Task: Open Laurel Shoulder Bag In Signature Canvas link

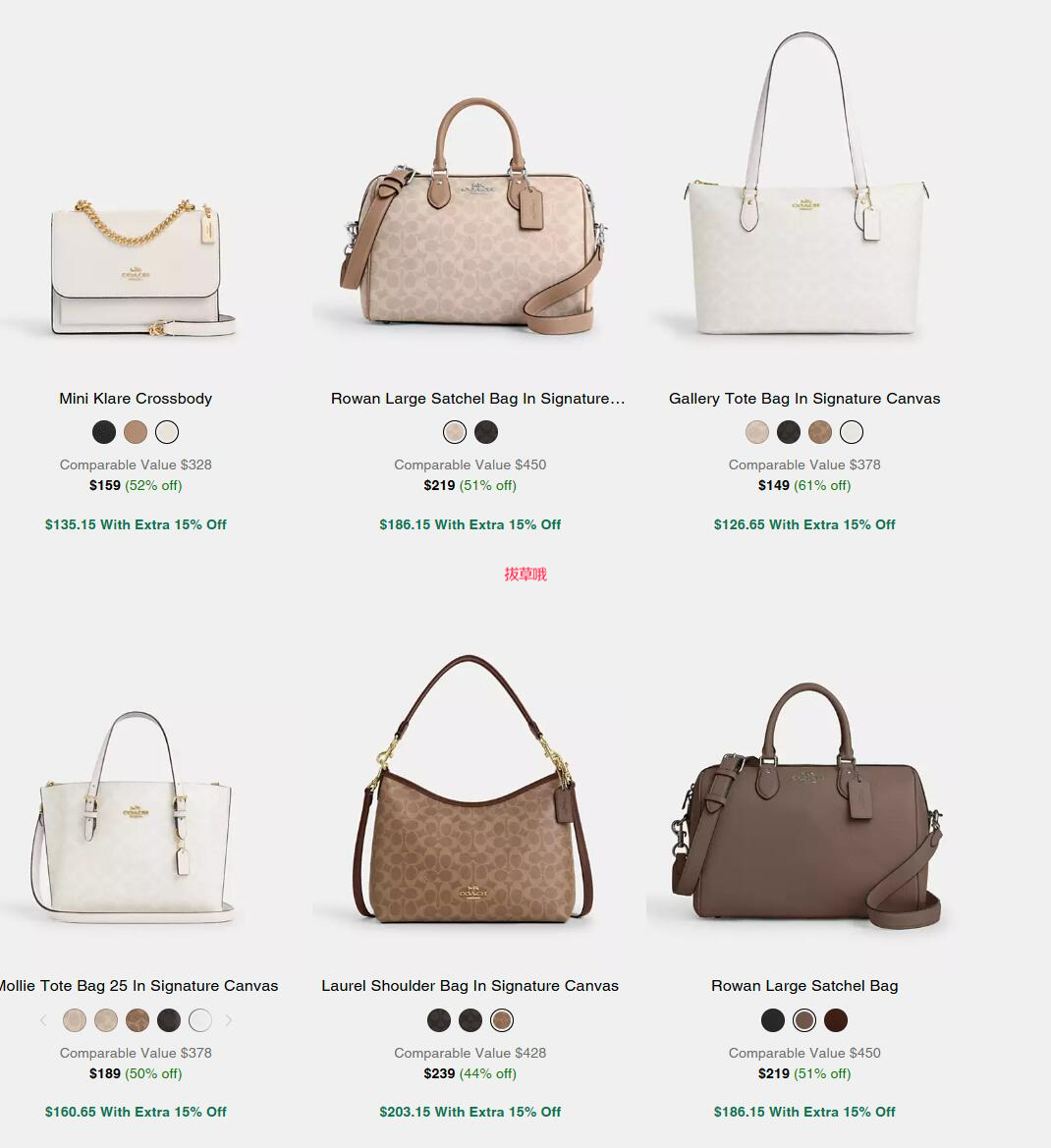Action: [470, 985]
